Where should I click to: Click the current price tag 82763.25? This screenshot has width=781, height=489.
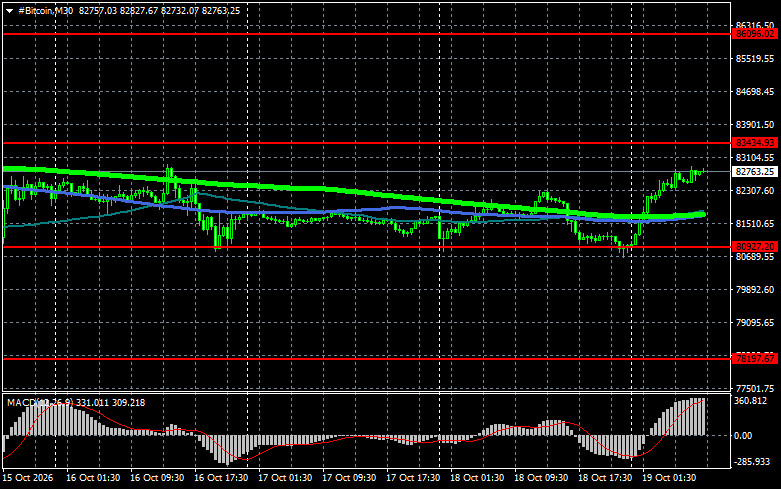click(755, 172)
